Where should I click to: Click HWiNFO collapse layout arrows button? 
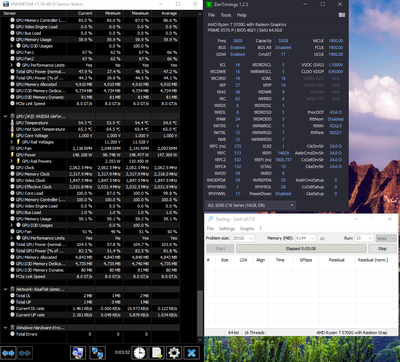click(x=25, y=353)
